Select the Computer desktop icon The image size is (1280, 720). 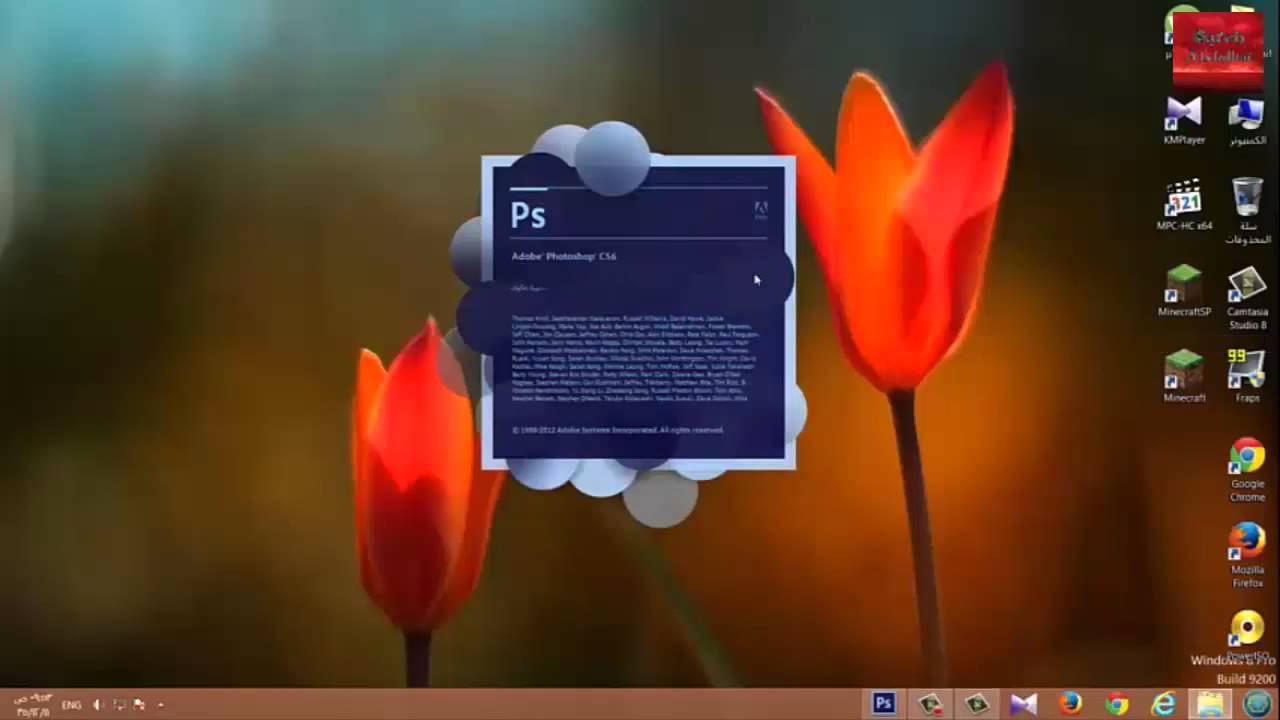[1247, 121]
